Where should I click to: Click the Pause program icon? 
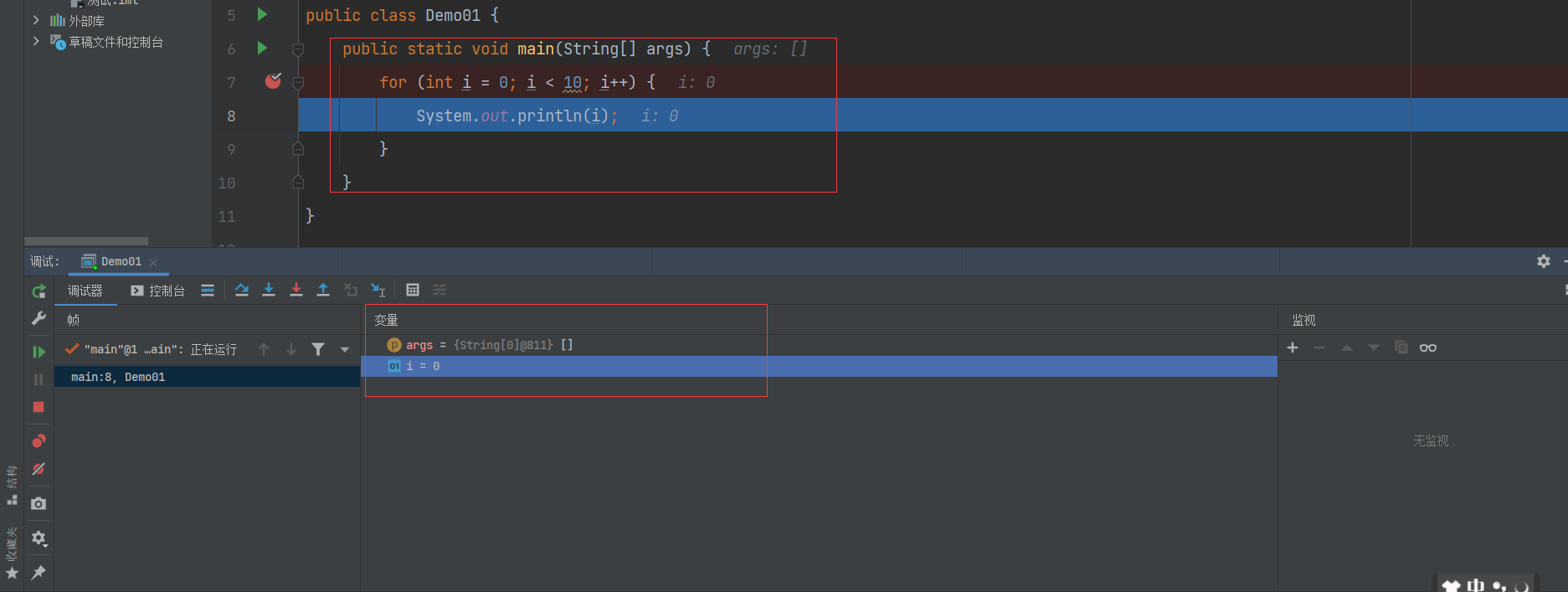pyautogui.click(x=39, y=379)
